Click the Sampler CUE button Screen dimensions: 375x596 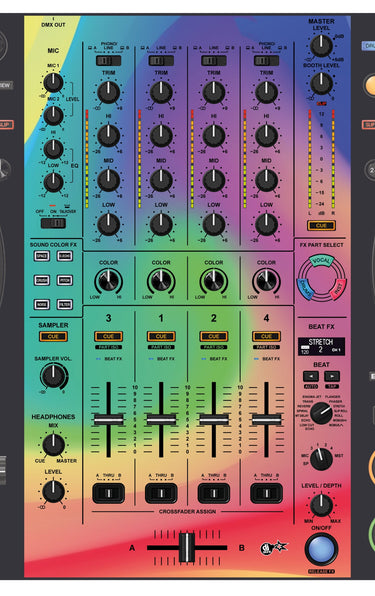tap(53, 336)
